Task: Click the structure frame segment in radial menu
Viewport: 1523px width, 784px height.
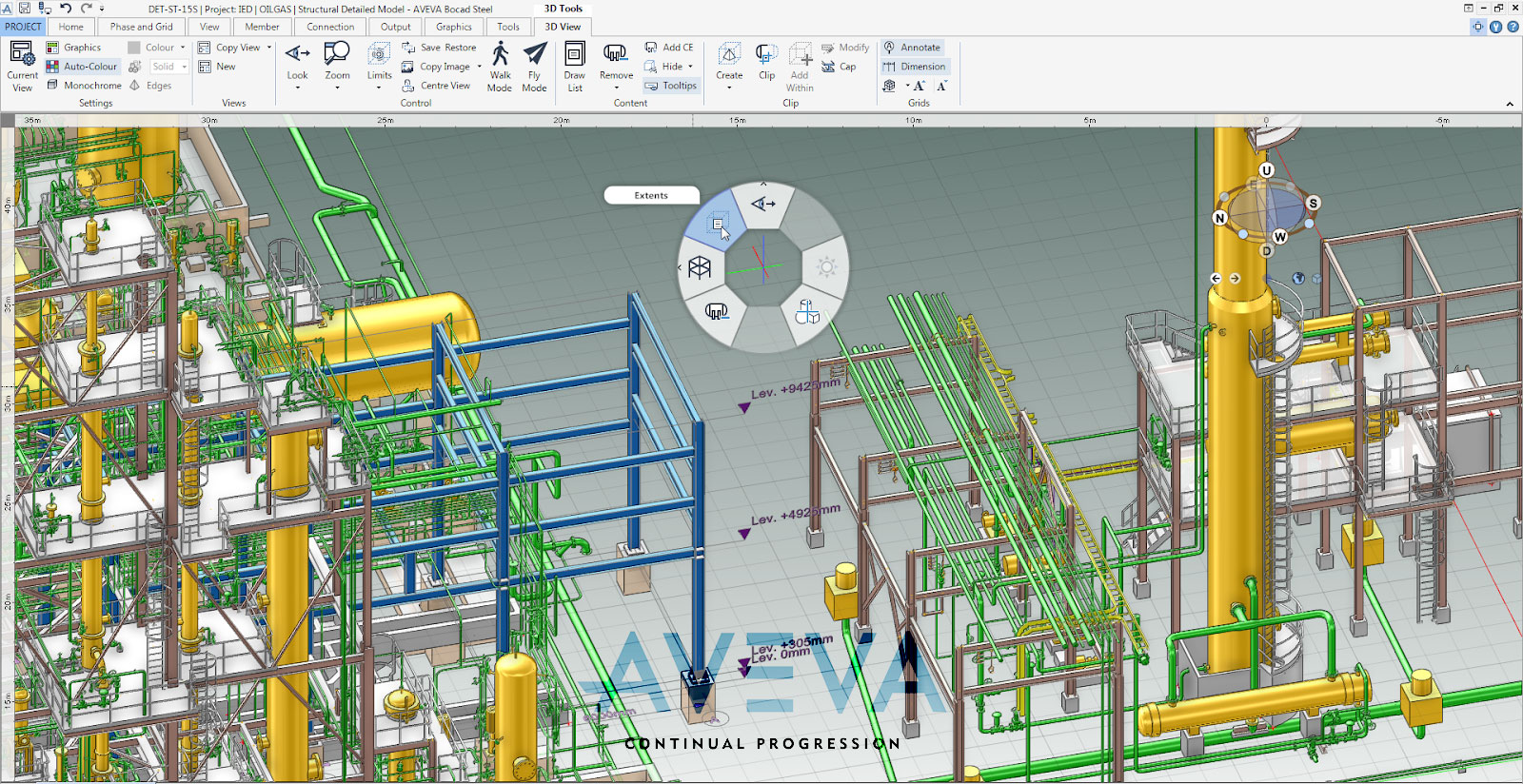Action: (700, 267)
